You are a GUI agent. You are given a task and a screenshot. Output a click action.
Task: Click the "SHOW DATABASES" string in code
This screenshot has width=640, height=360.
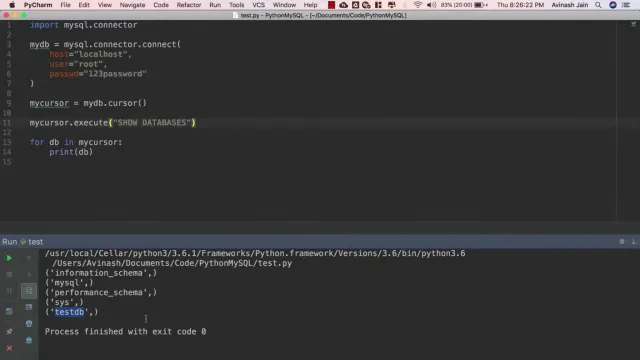coord(152,123)
